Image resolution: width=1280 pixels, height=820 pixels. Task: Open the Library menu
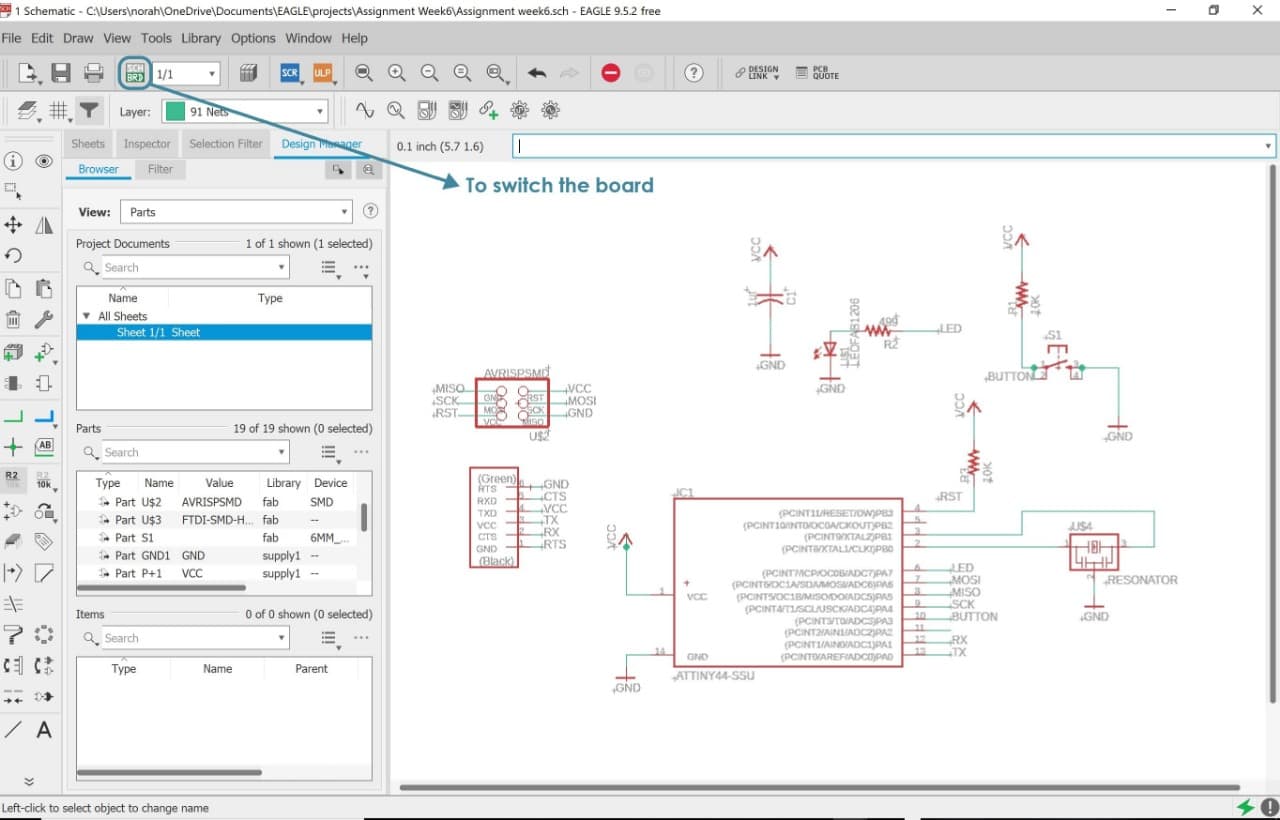point(201,38)
